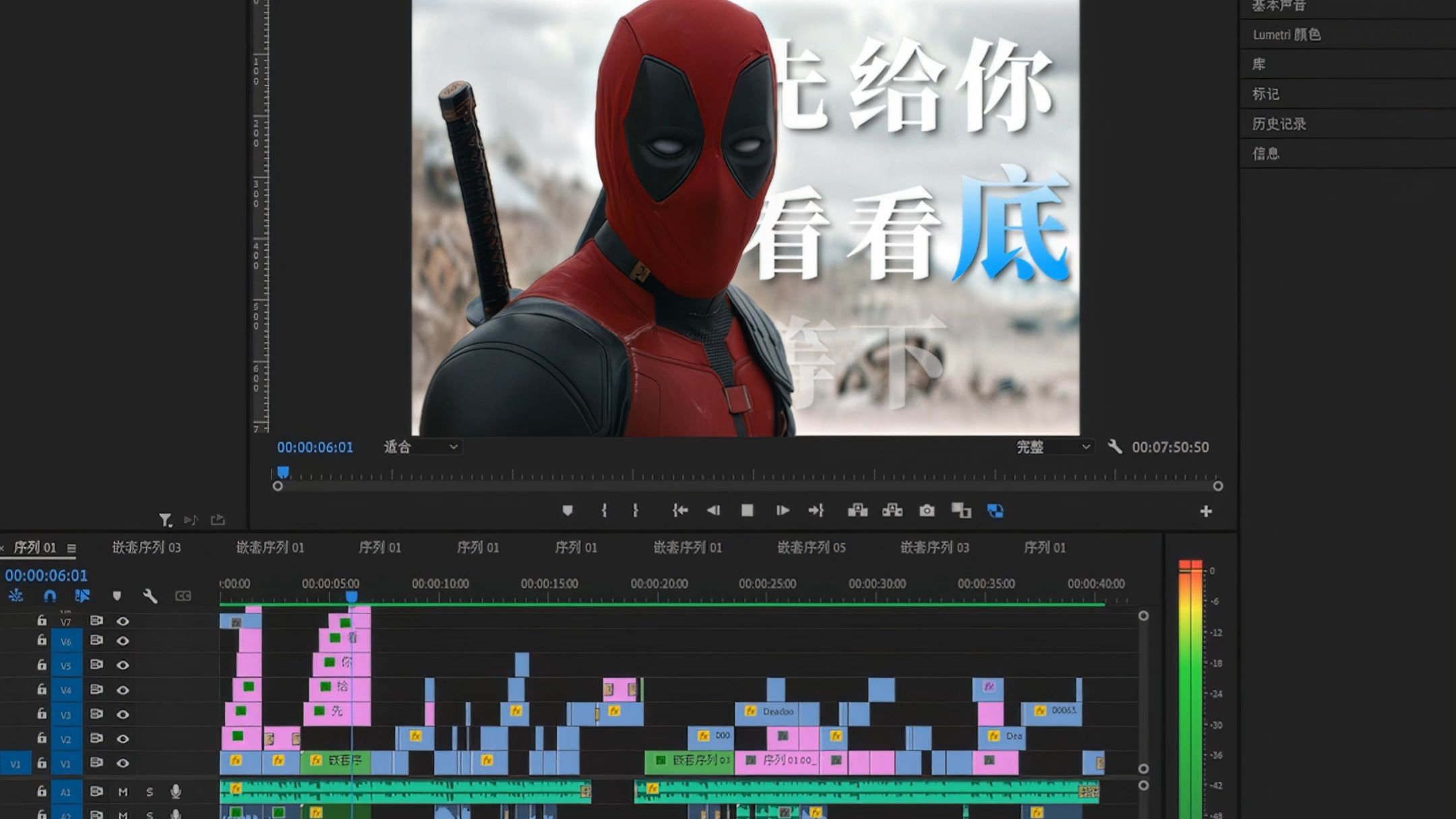Click Go to Out point icon
1456x819 pixels.
816,511
